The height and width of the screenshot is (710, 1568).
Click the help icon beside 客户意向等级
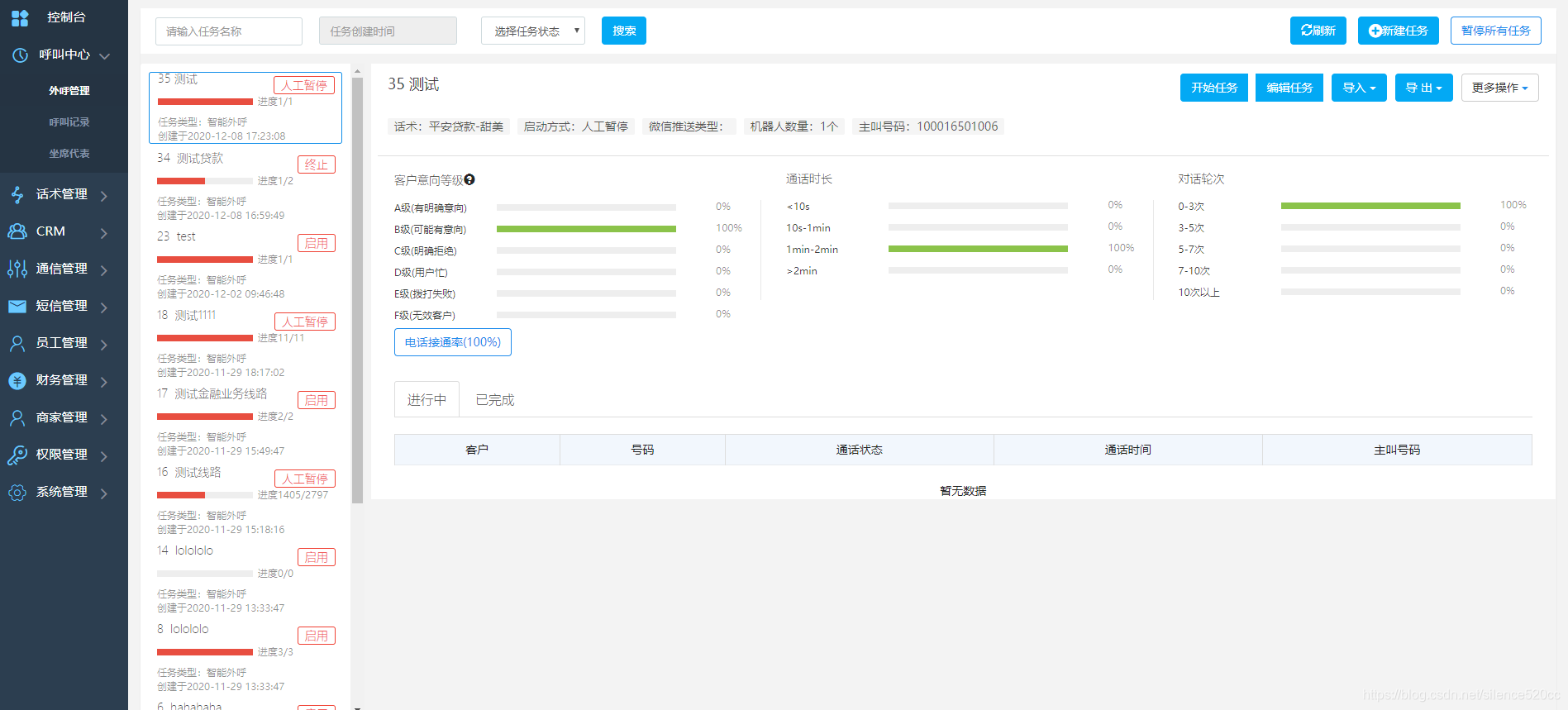point(469,179)
